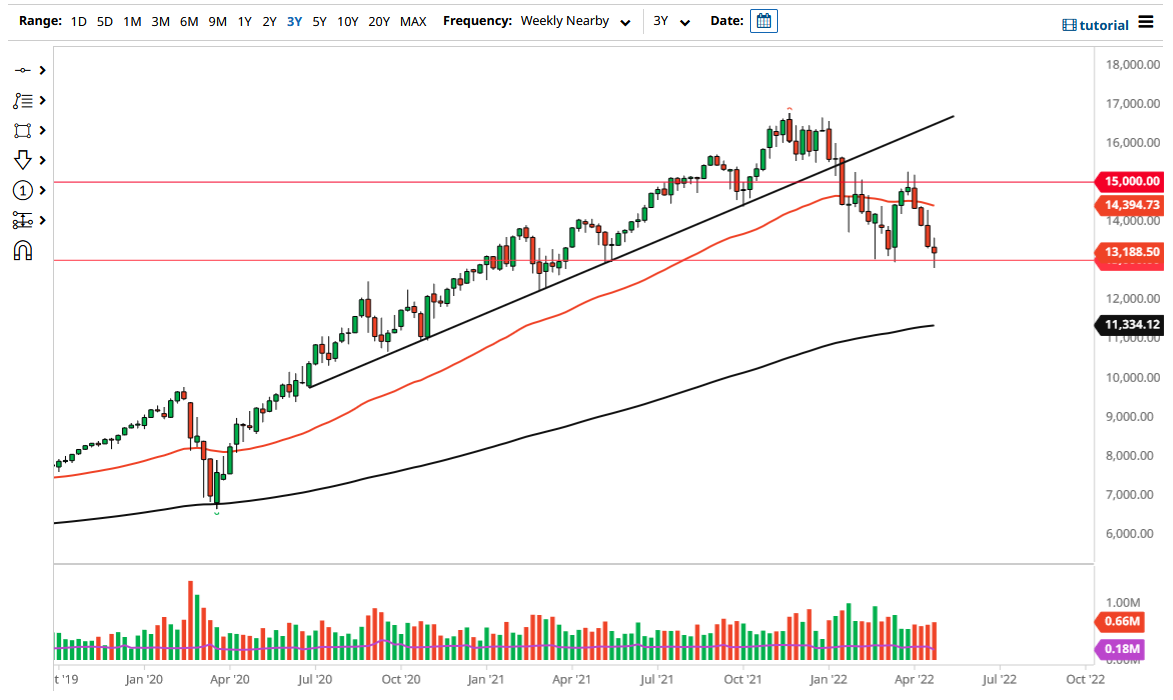The height and width of the screenshot is (700, 1173).
Task: Expand the rectangle shape options arrow
Action: [43, 131]
